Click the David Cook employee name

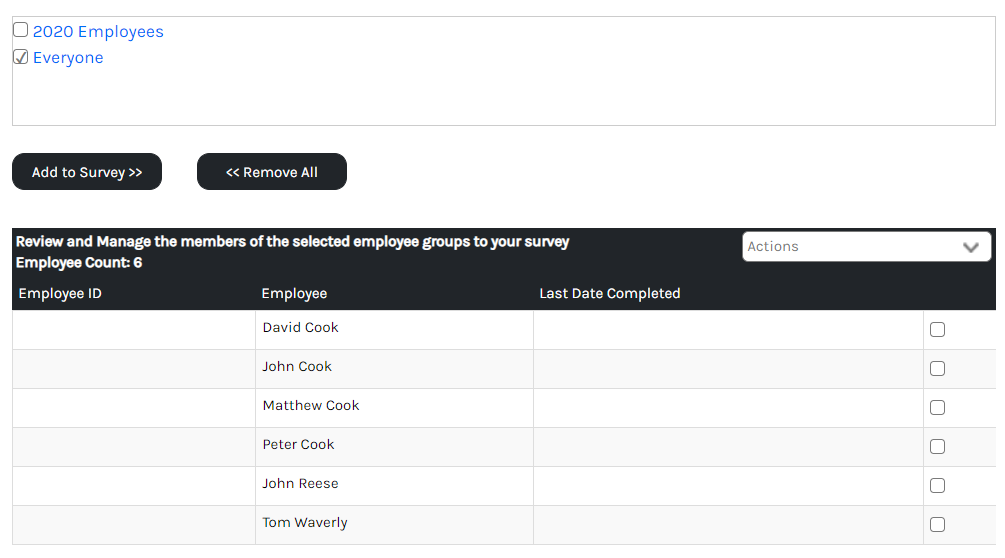(x=300, y=328)
